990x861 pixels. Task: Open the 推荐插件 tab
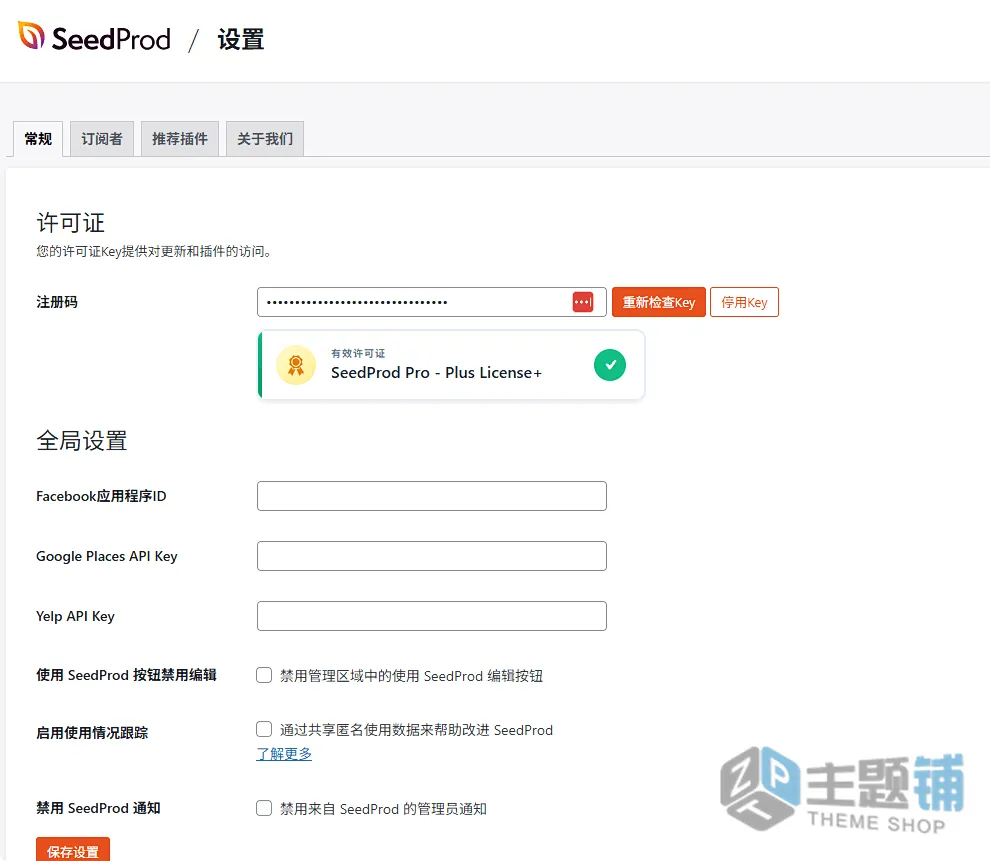[x=180, y=139]
